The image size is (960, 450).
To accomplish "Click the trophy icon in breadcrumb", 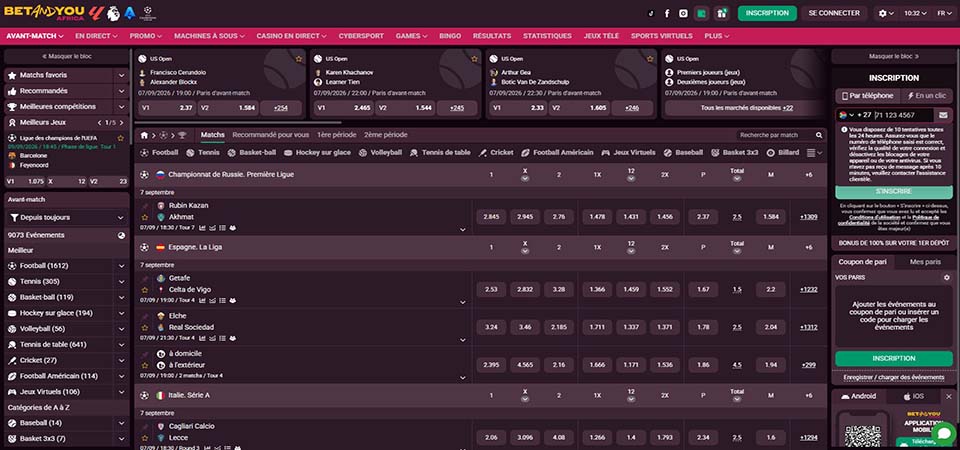I will point(181,135).
